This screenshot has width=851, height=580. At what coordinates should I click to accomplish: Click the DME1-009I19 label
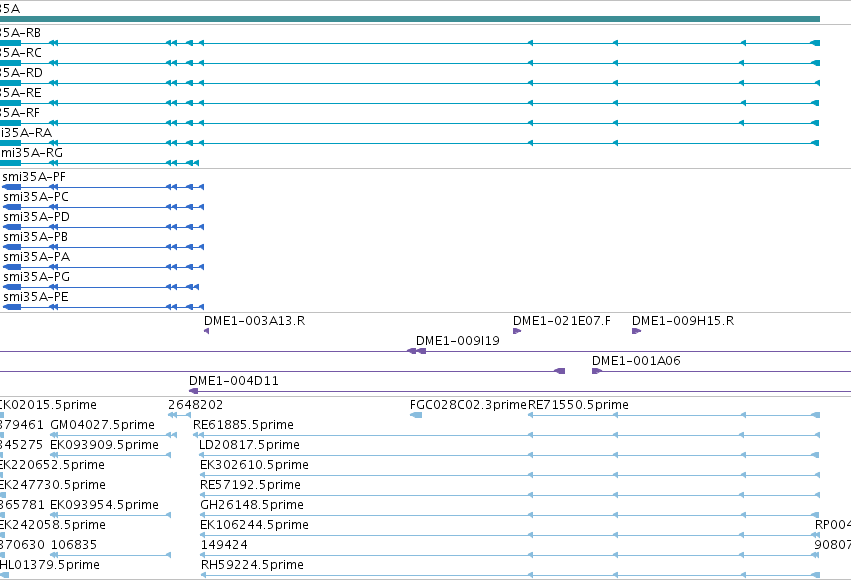point(458,341)
